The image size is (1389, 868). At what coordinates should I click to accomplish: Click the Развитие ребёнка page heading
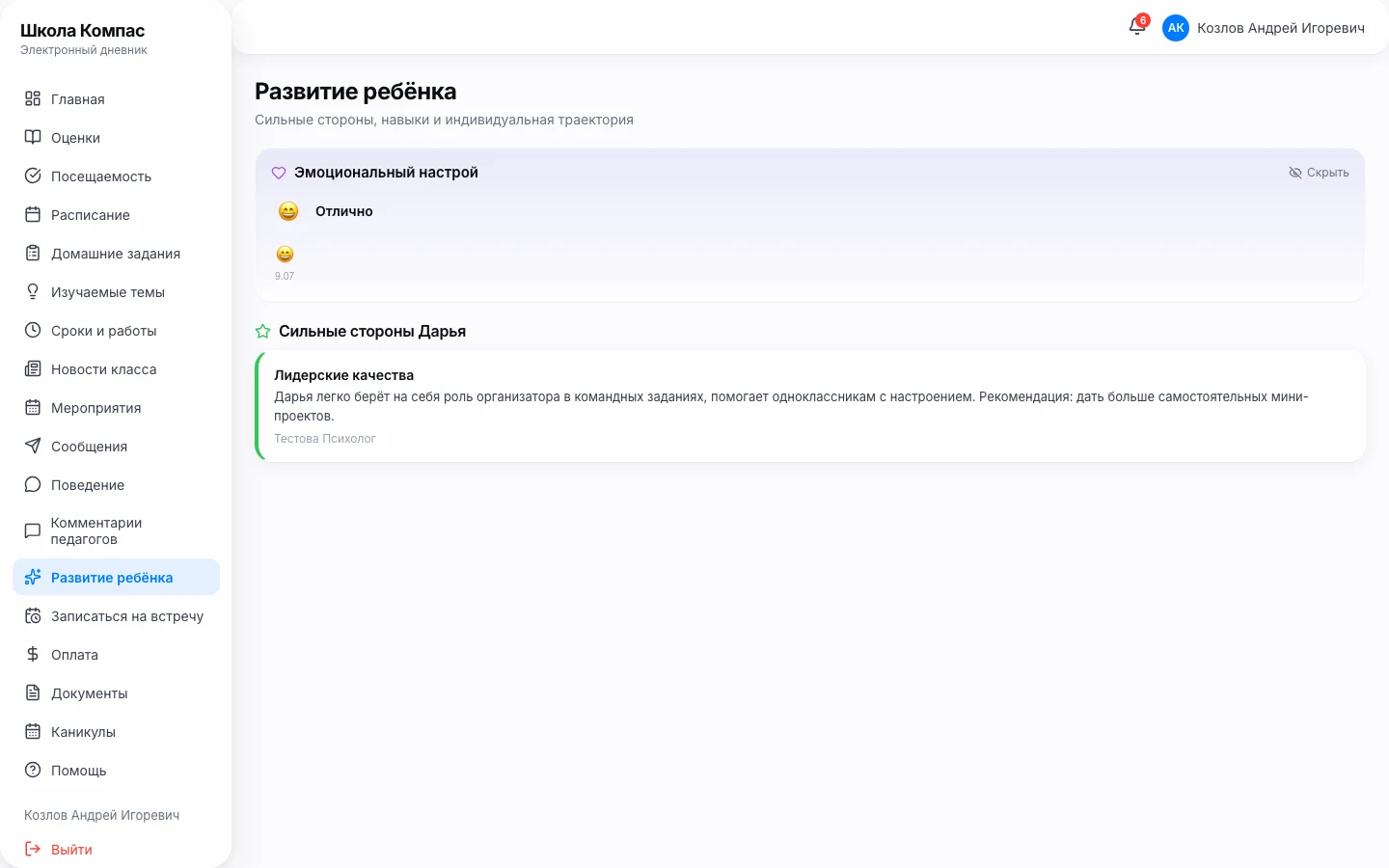[x=356, y=92]
